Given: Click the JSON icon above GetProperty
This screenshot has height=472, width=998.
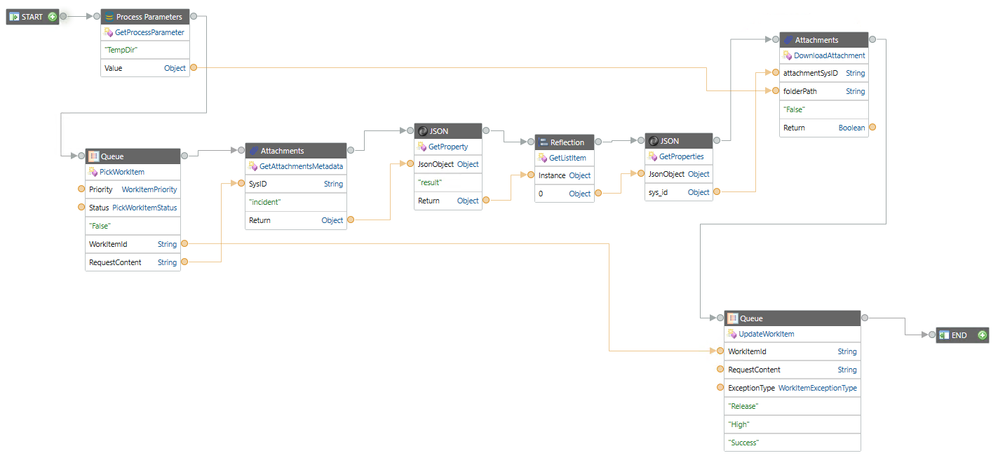Looking at the screenshot, I should click(423, 132).
